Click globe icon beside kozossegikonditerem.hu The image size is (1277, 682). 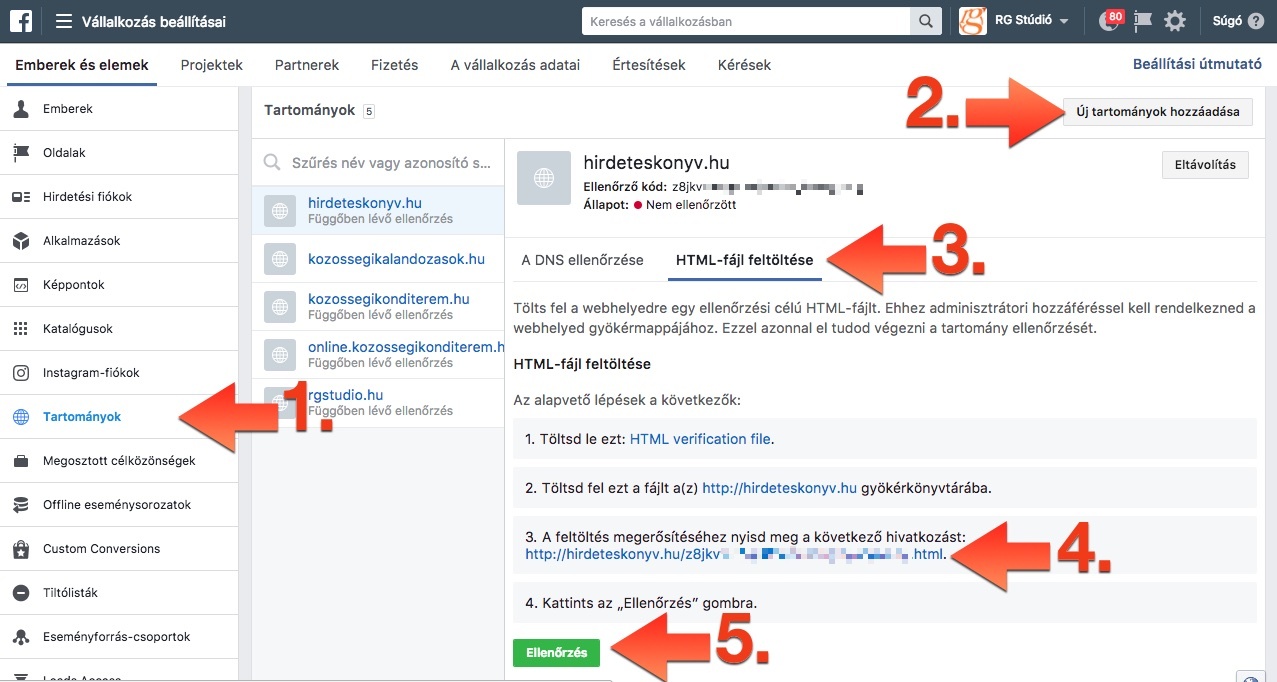coord(280,307)
